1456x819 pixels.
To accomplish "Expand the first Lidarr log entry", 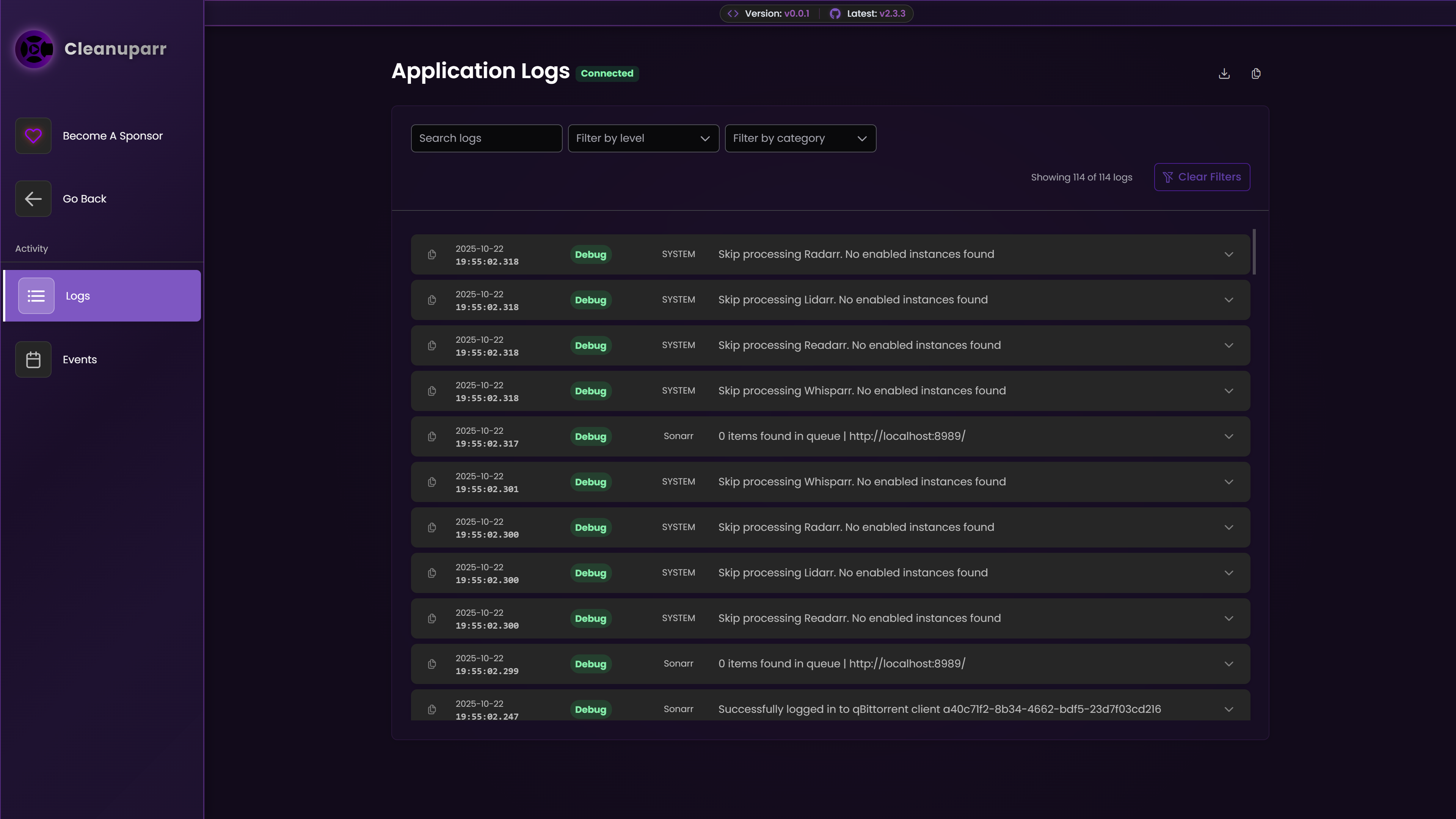I will 1229,300.
